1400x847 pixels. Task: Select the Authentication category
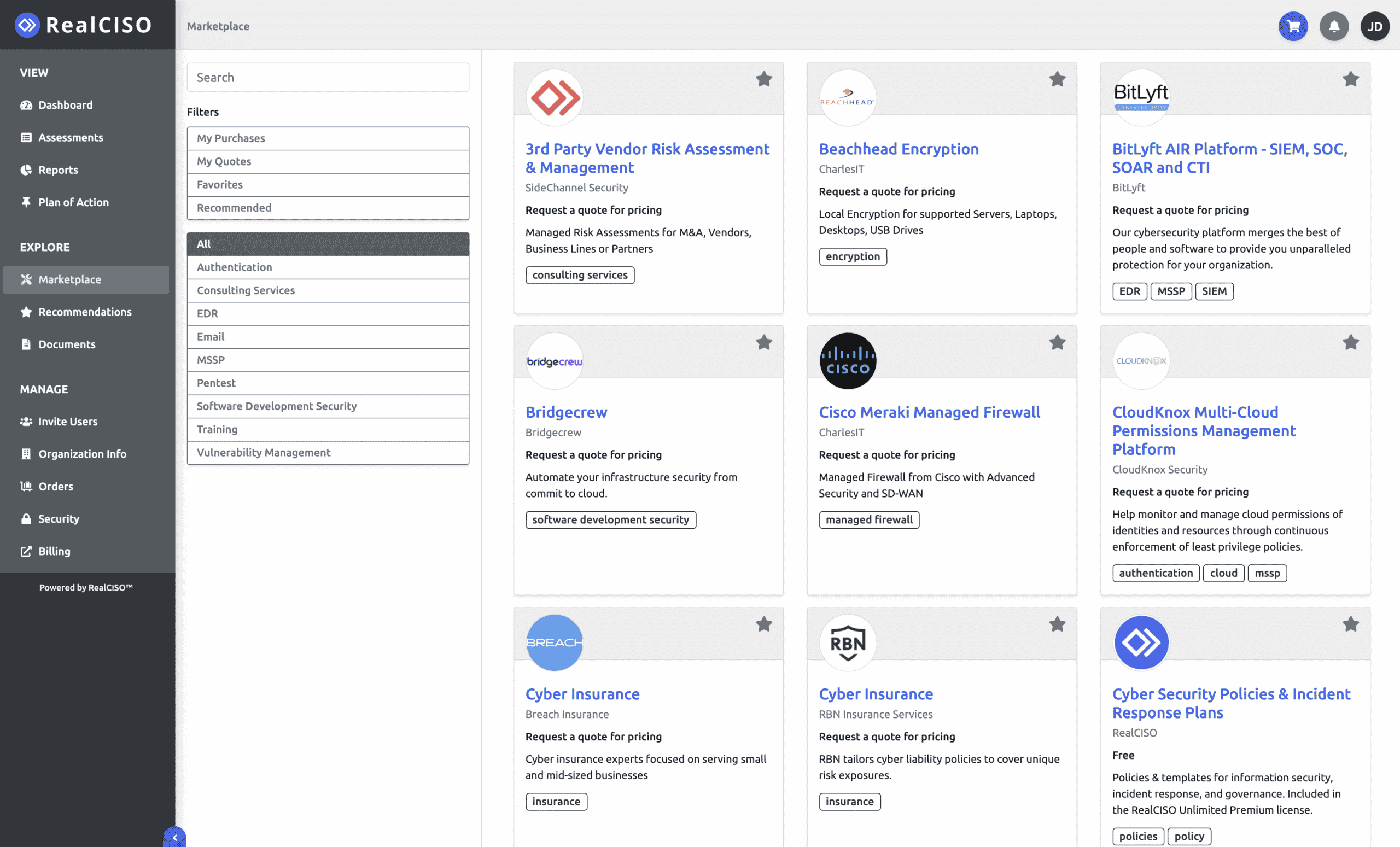pyautogui.click(x=328, y=267)
